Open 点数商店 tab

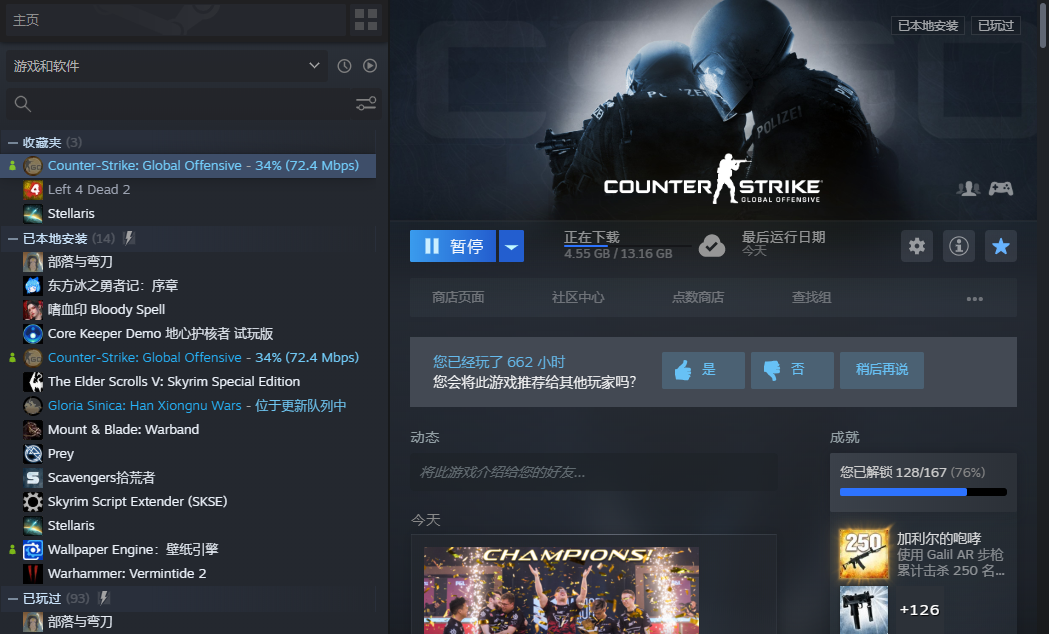click(x=698, y=297)
